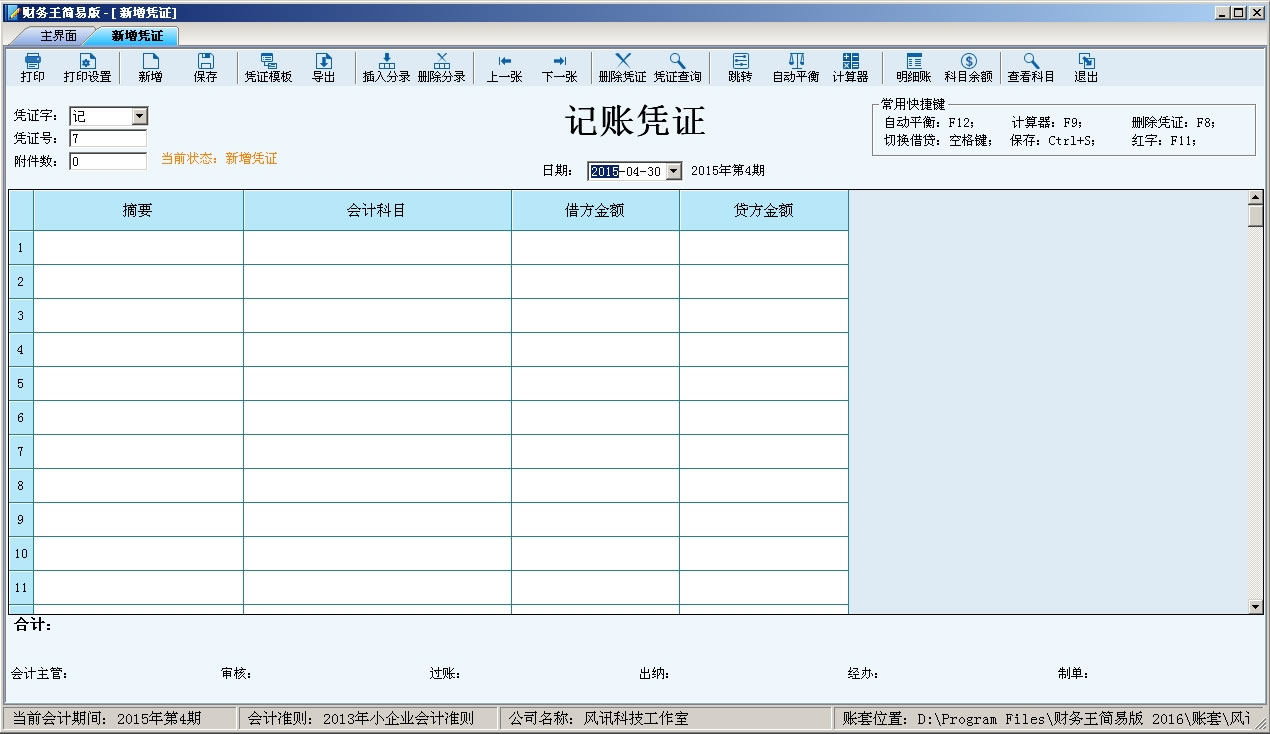The width and height of the screenshot is (1270, 734).
Task: Switch to the 主界面 tab
Action: [x=58, y=36]
